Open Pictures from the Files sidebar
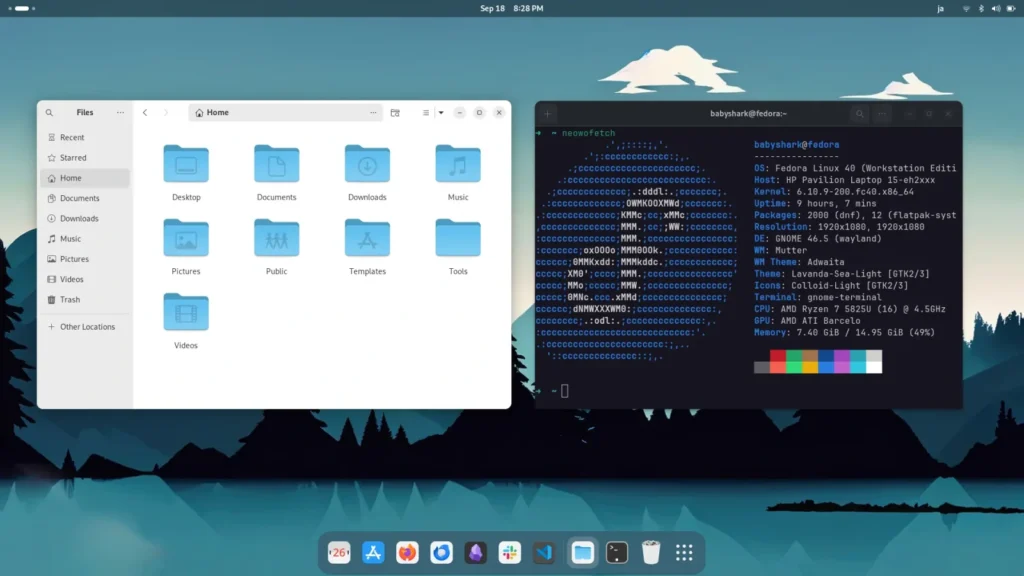The height and width of the screenshot is (576, 1024). (85, 259)
